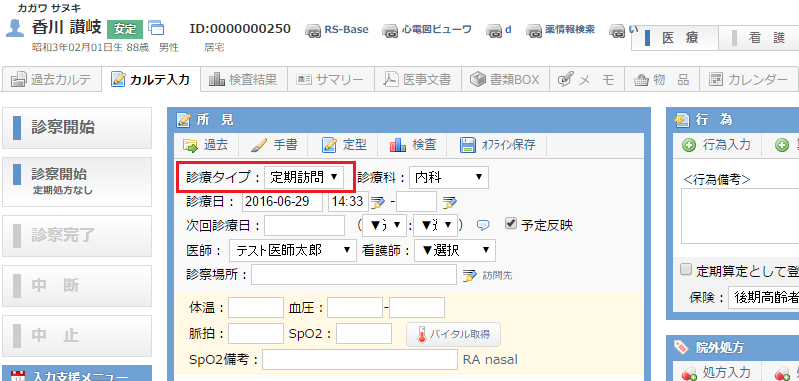Click the 中止 button
Screen dimensions: 799x381
77,336
